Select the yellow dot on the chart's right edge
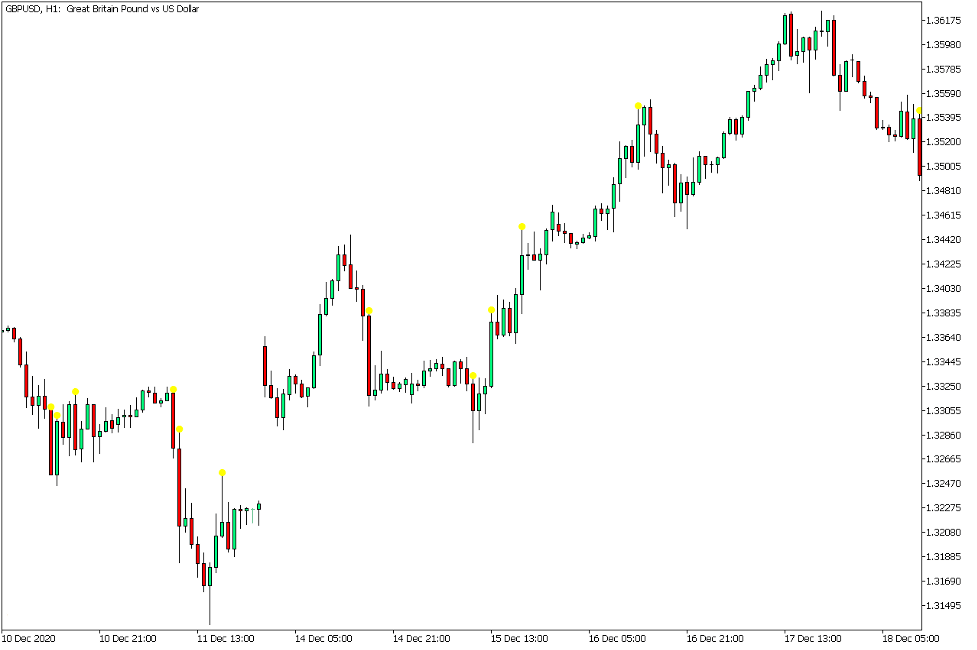The height and width of the screenshot is (650, 977). pos(919,111)
